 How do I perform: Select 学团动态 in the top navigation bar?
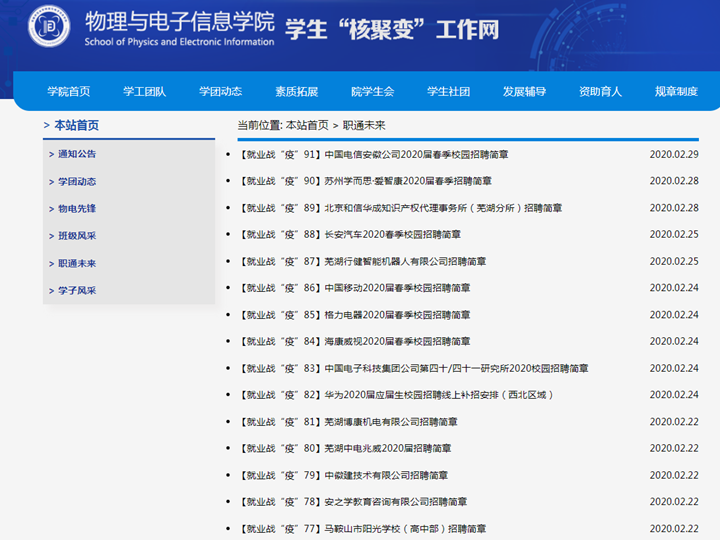tap(220, 91)
